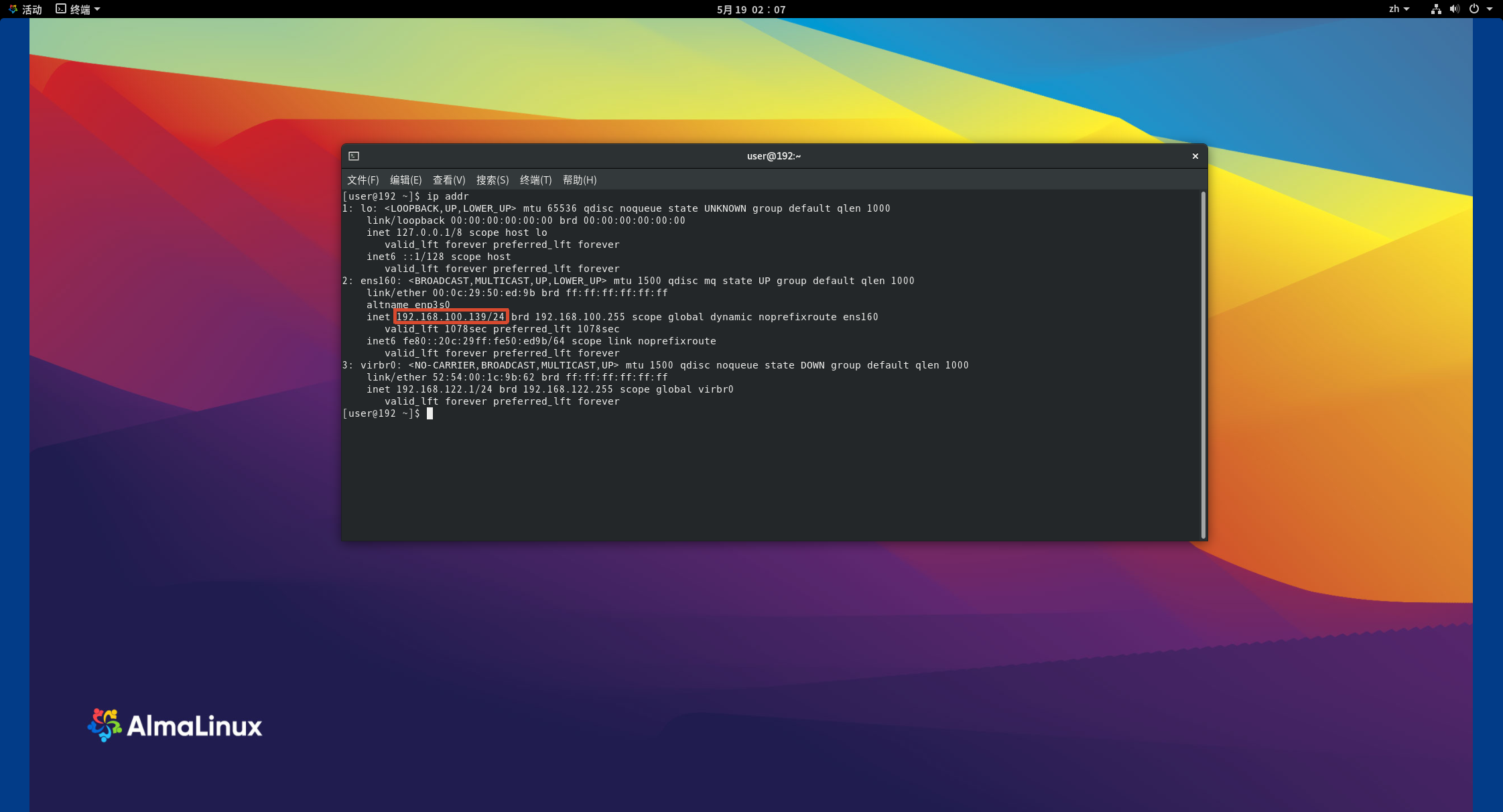Click the inet6 fe80::20c:29ff:fe50:ed9b/64 text
This screenshot has height=812, width=1503.
pos(466,341)
